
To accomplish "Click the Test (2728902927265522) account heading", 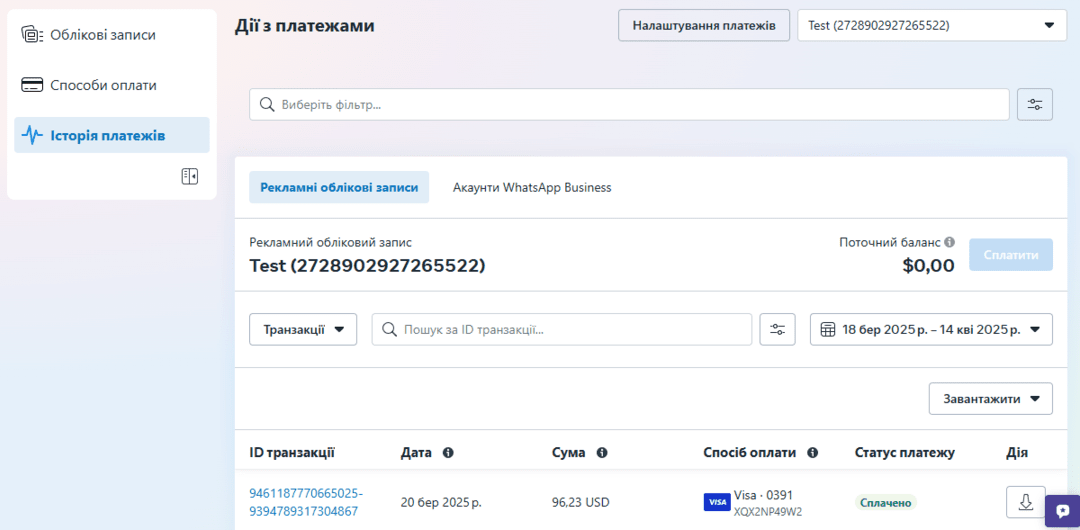I will 367,265.
